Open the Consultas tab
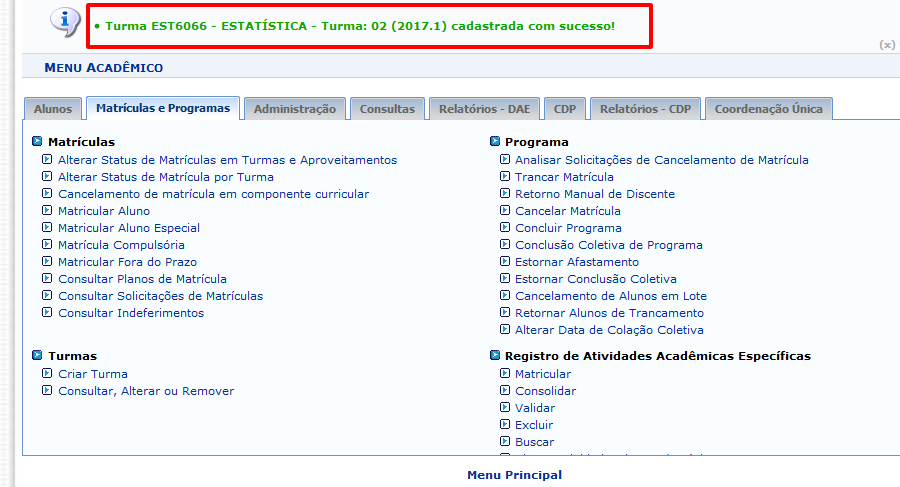 click(387, 109)
